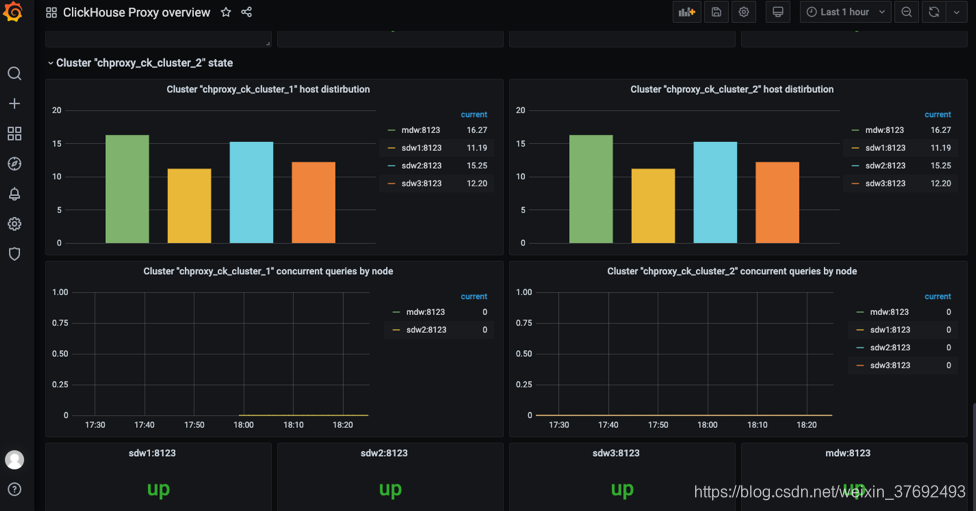Collapse the chproxy_ck_cluster_2 state row
Screen dimensions: 976x511
tap(140, 63)
